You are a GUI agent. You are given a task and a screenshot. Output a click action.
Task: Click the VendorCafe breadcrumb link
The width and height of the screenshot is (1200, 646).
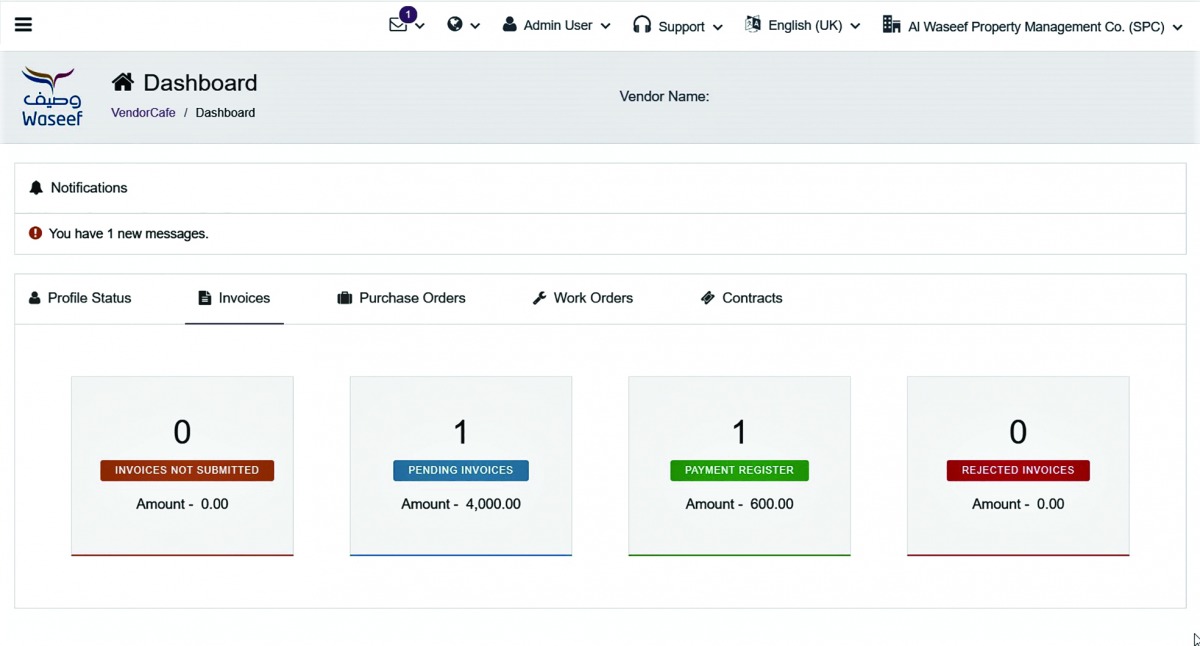143,113
